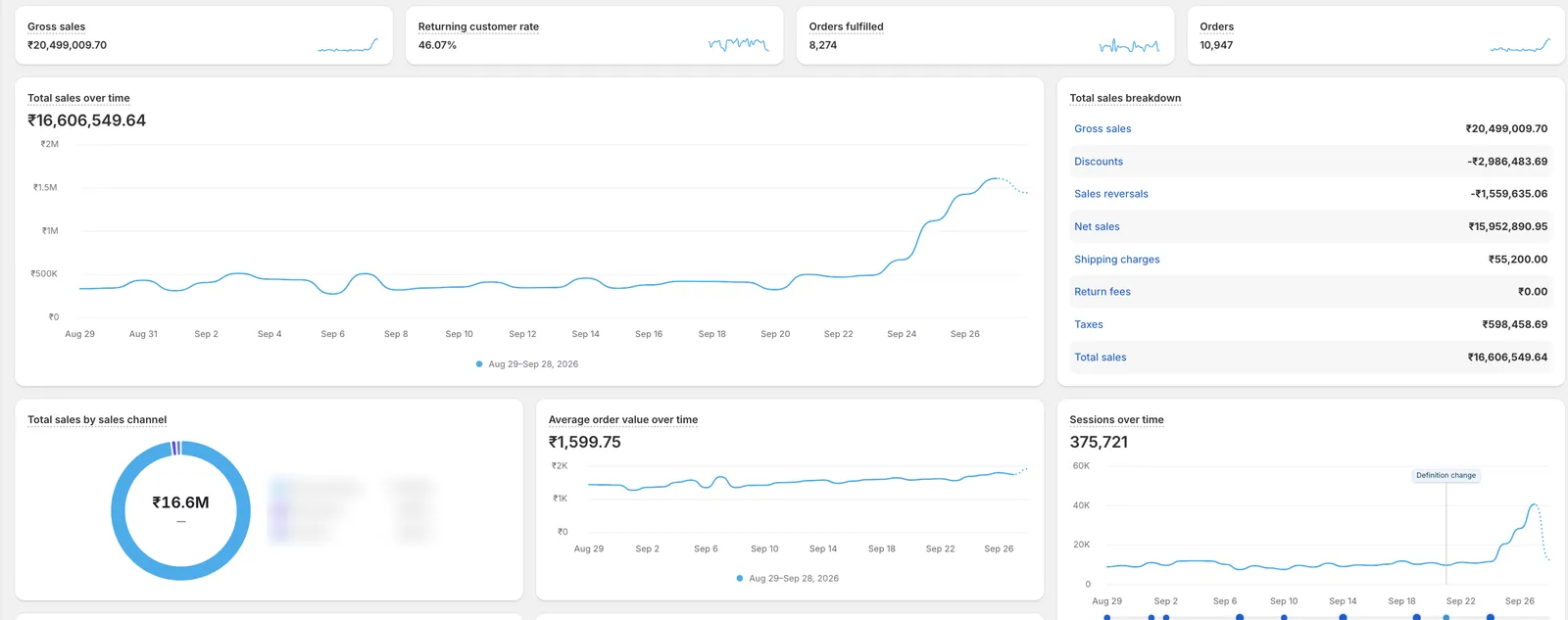Open the Gross sales card title
This screenshot has height=620, width=1568.
(56, 26)
